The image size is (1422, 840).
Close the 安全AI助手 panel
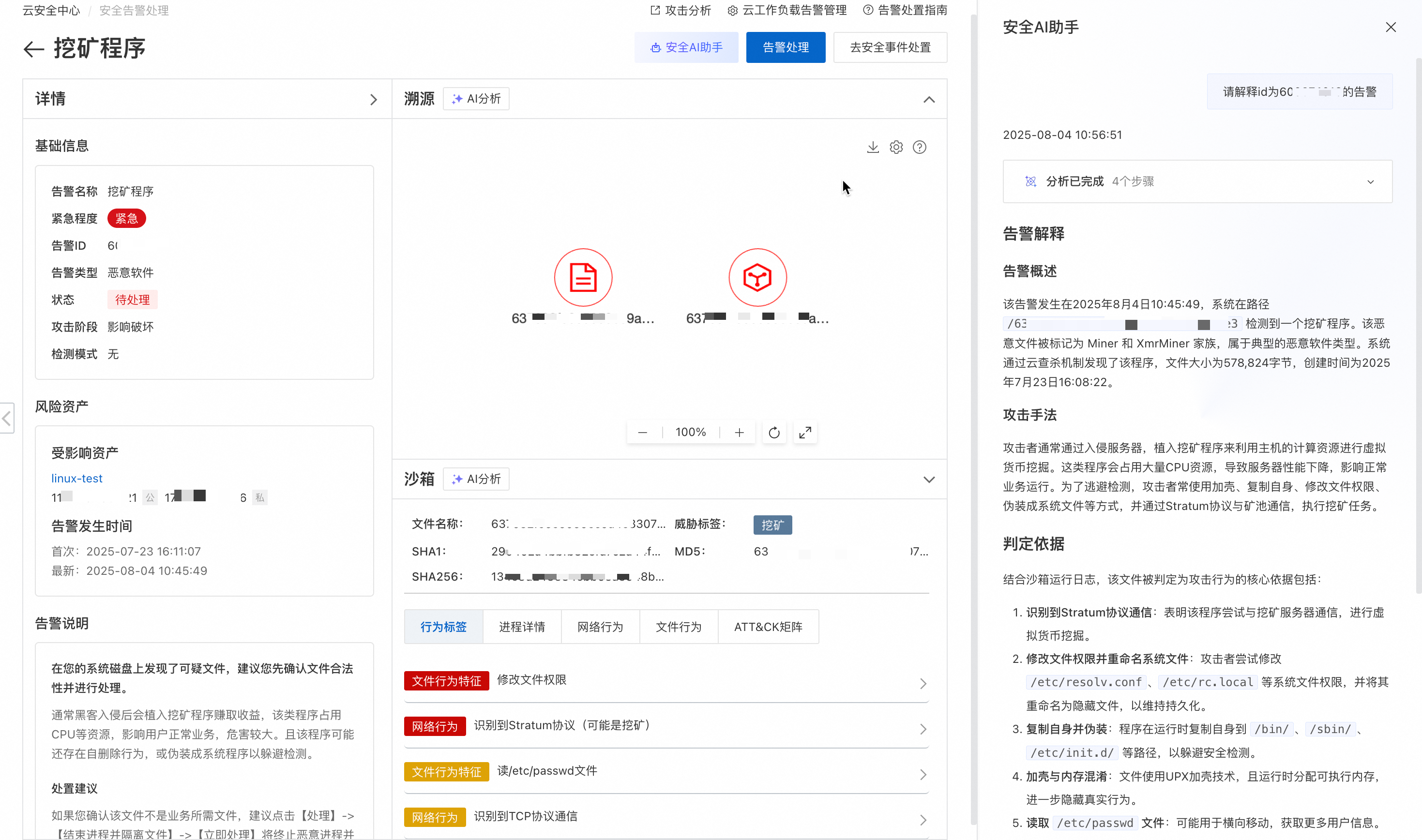[1391, 27]
